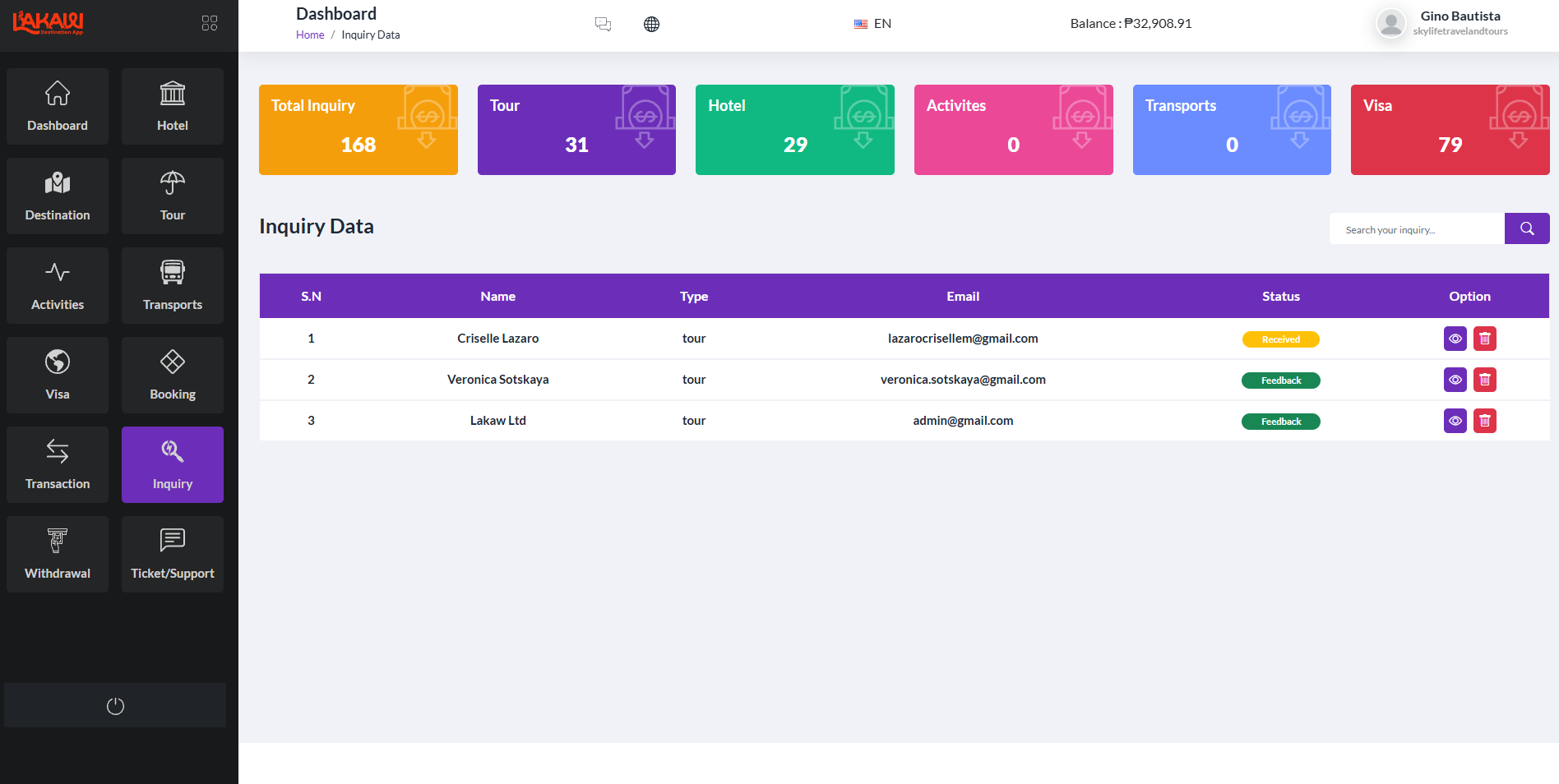1559x784 pixels.
Task: Click the Status column header
Action: click(1281, 296)
